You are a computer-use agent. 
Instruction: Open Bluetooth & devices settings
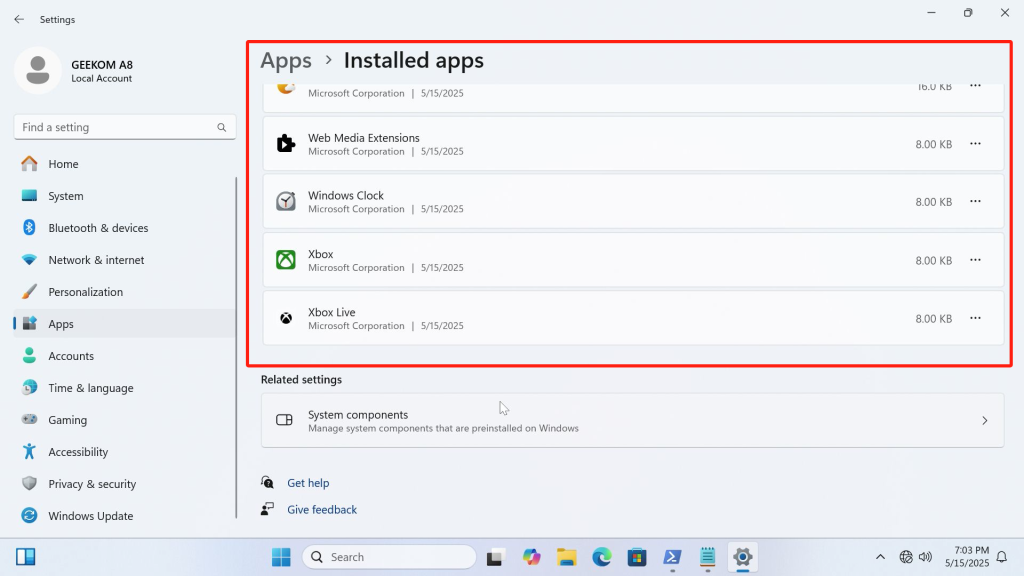click(124, 228)
